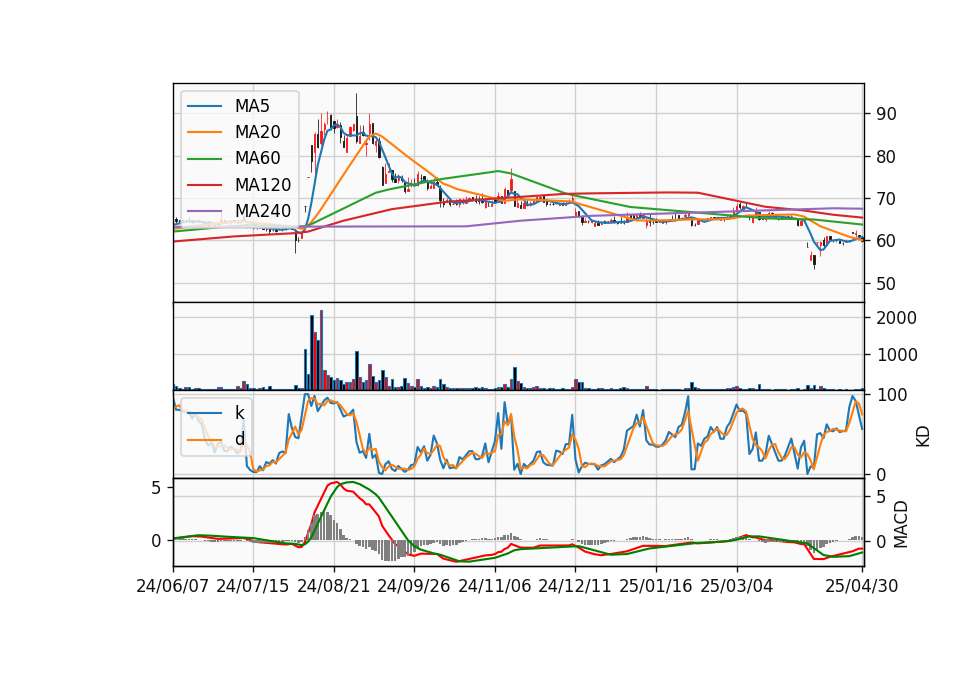Viewport: 960px width, 690px height.
Task: Click the tallest volume bar near 2000
Action: pos(321,350)
